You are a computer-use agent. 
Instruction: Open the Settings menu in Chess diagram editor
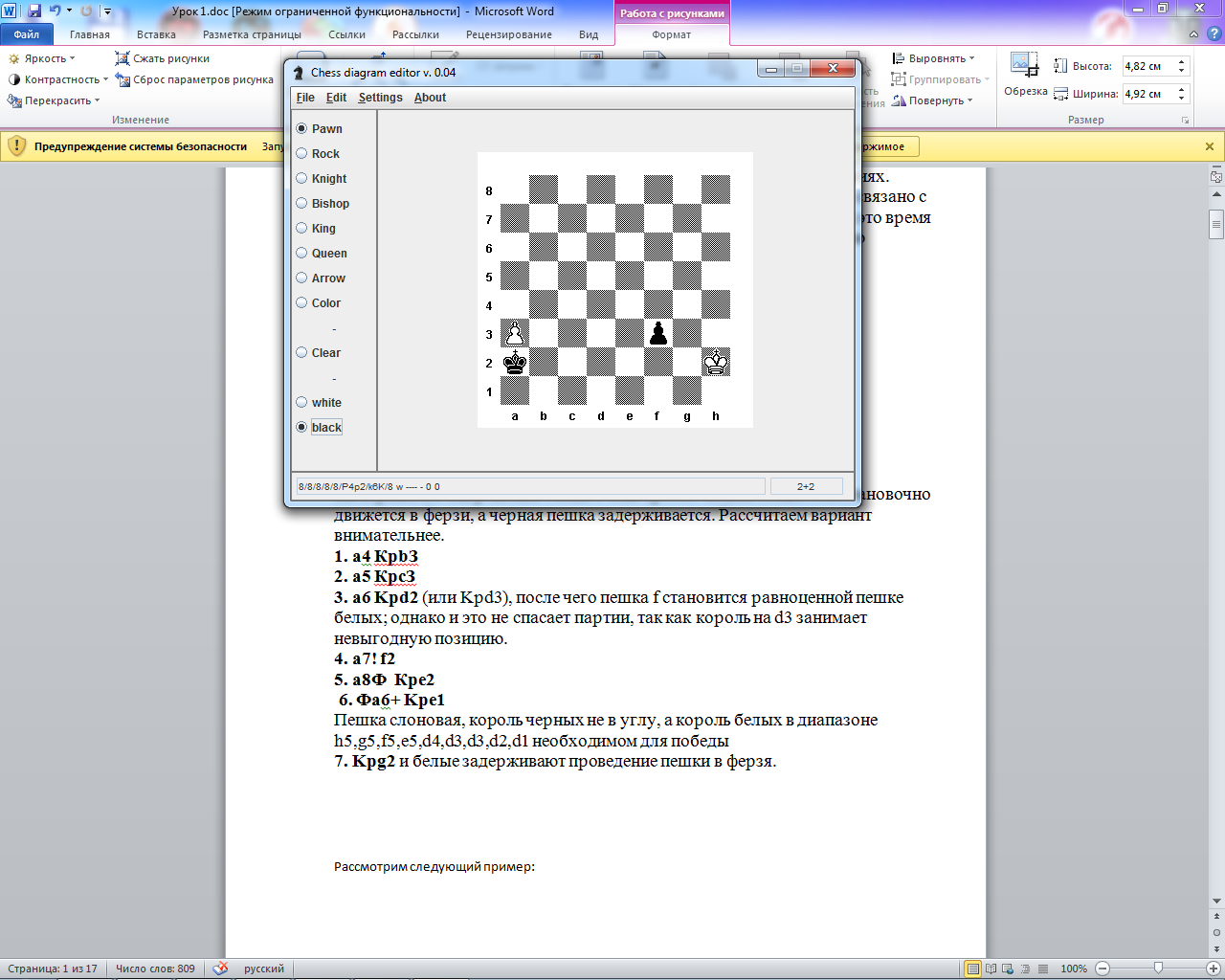[x=380, y=98]
